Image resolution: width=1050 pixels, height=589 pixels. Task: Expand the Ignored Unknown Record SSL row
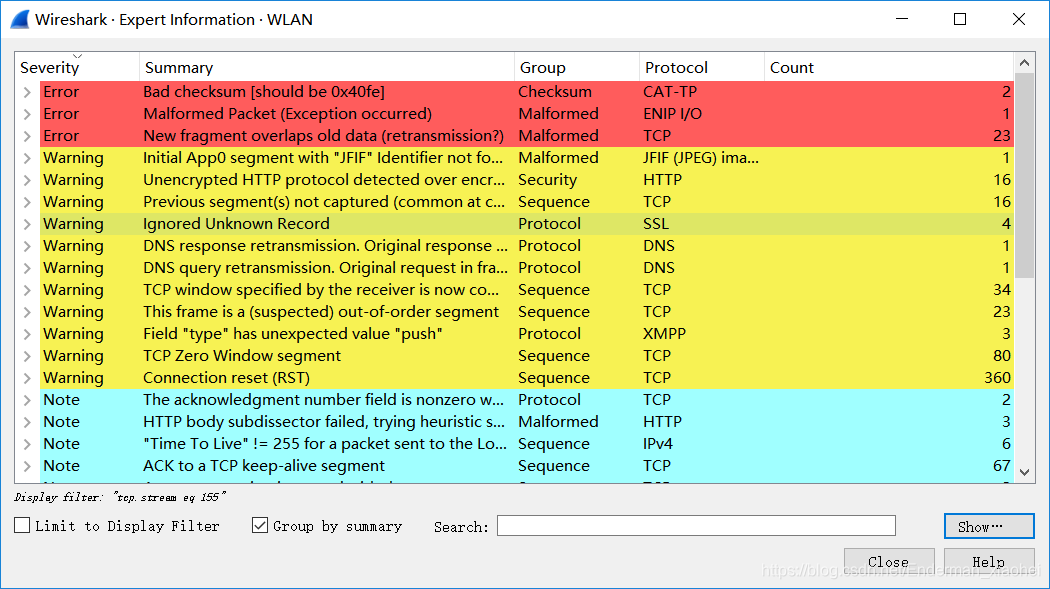27,224
